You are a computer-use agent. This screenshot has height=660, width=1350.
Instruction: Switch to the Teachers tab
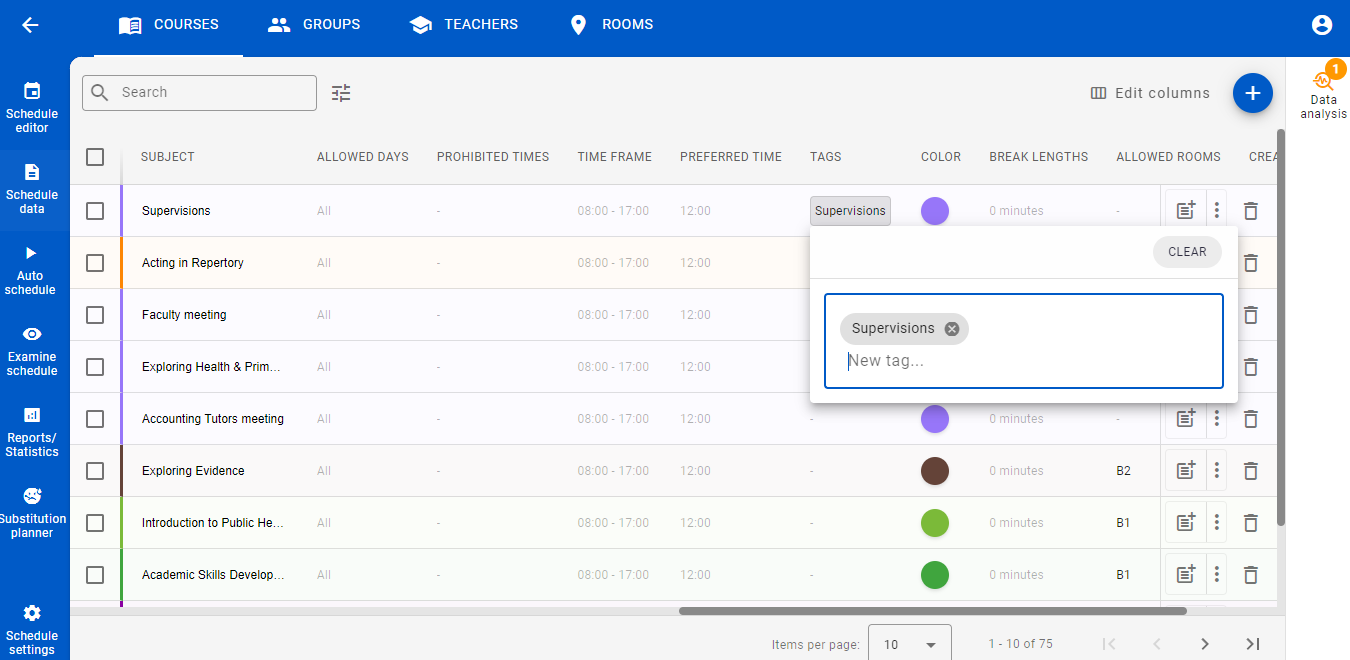(463, 25)
